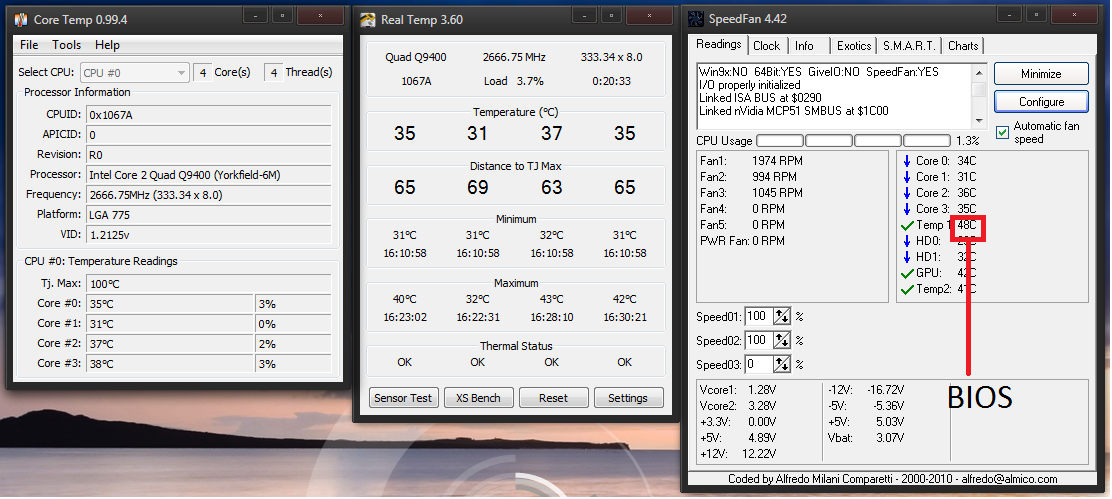The height and width of the screenshot is (499, 1112).
Task: Click the second CPU Usage bar in SpeedFan
Action: click(x=829, y=140)
